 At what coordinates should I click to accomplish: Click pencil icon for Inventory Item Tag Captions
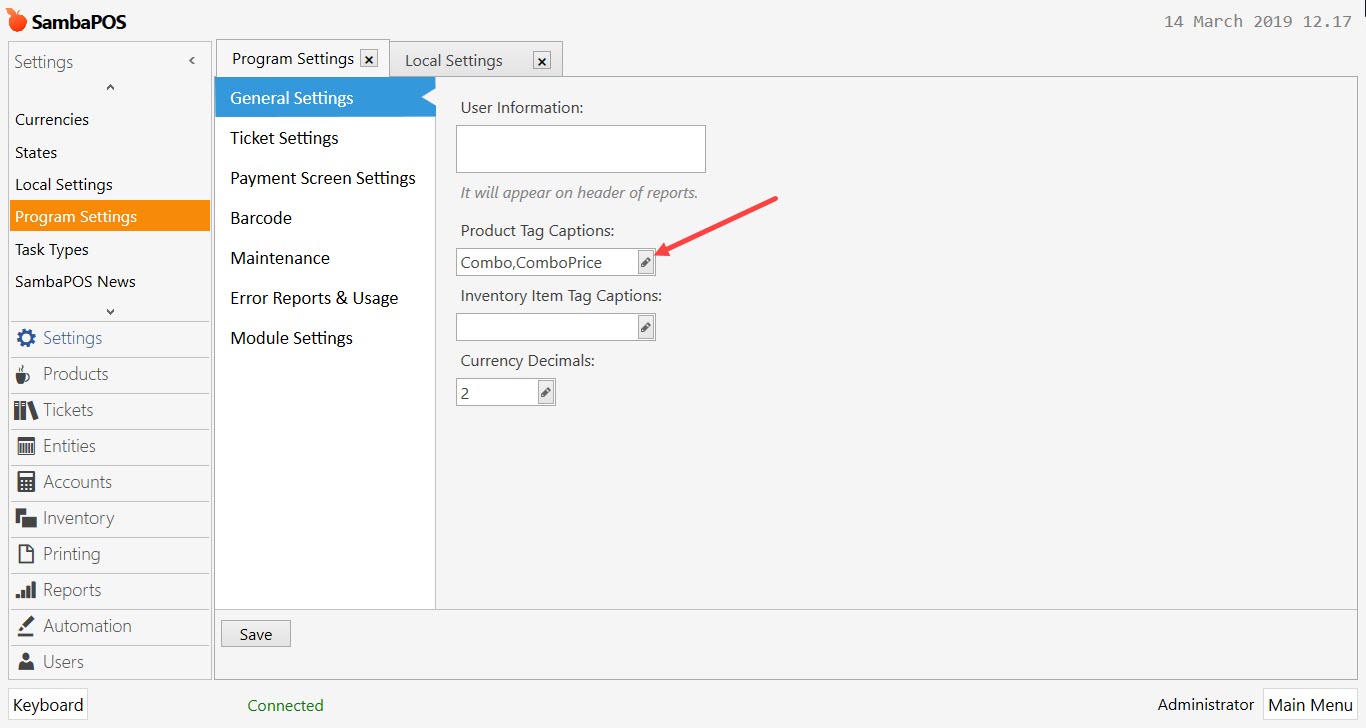646,326
